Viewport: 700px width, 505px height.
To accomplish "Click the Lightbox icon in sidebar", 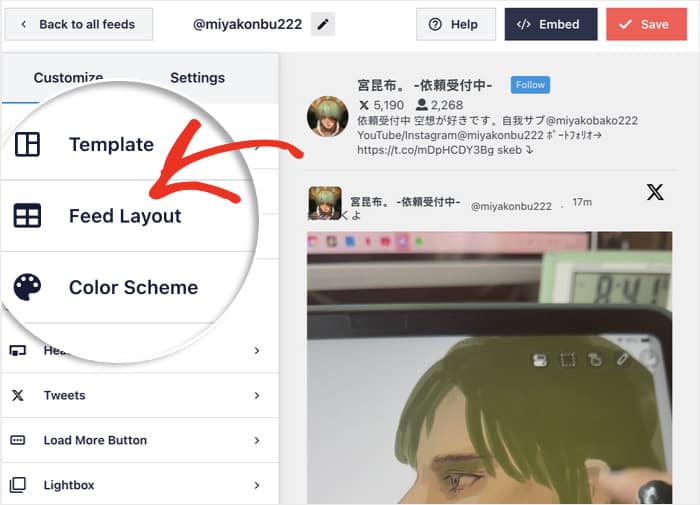I will click(x=18, y=486).
